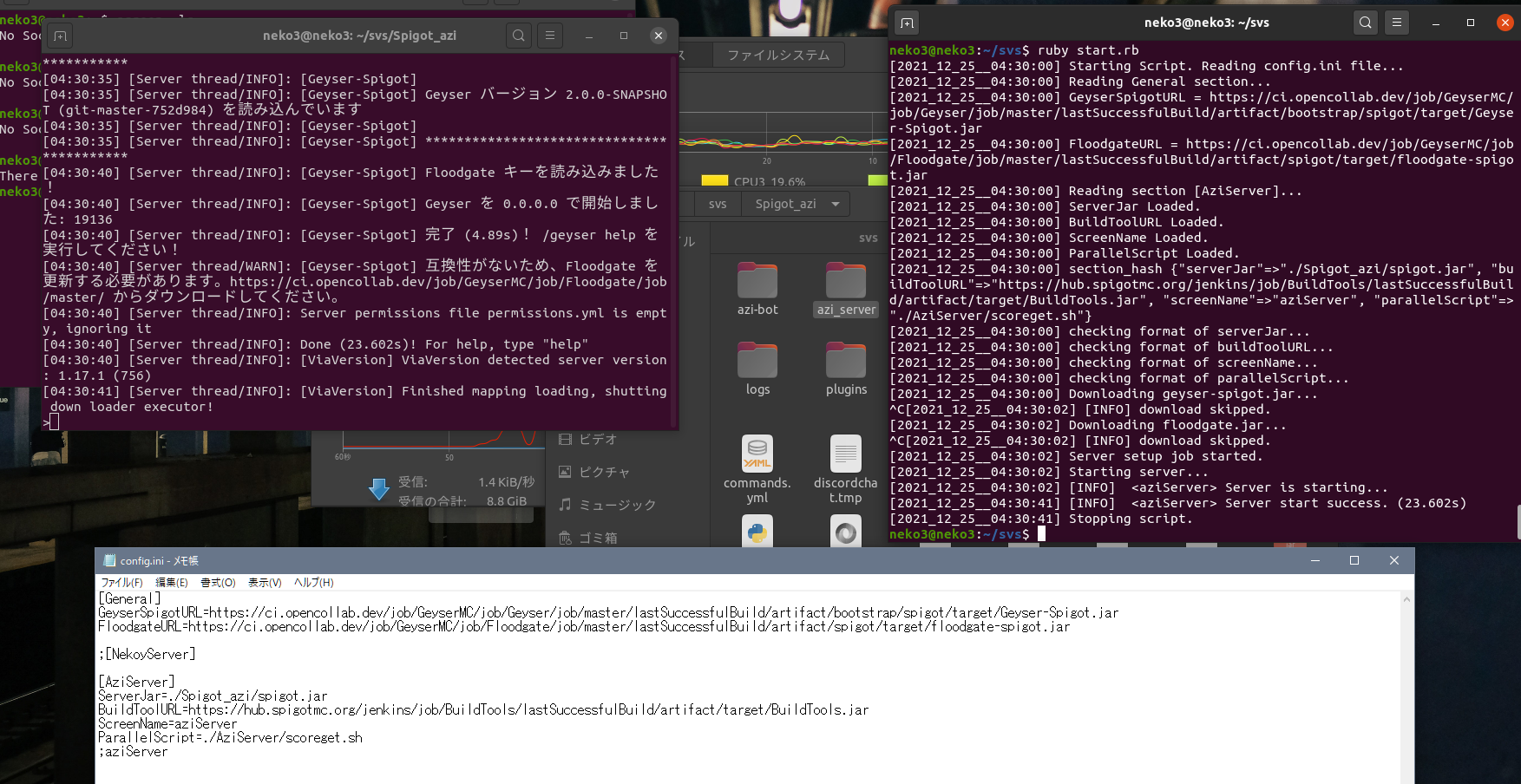Open ピクチャ in file manager sidebar
The width and height of the screenshot is (1521, 784).
(594, 472)
